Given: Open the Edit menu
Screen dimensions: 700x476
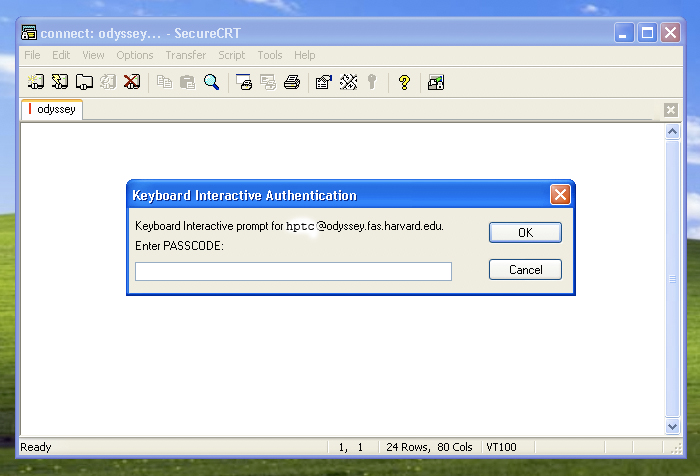Looking at the screenshot, I should point(61,55).
